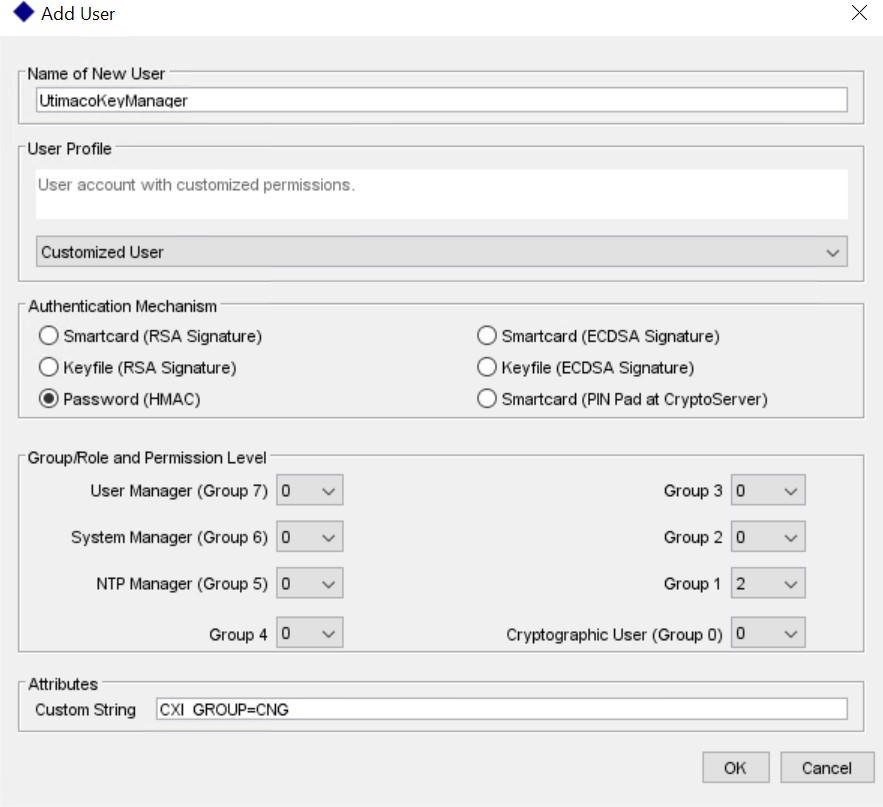Open User Manager (Group 7) level dropdown
The width and height of the screenshot is (883, 807).
tap(309, 490)
